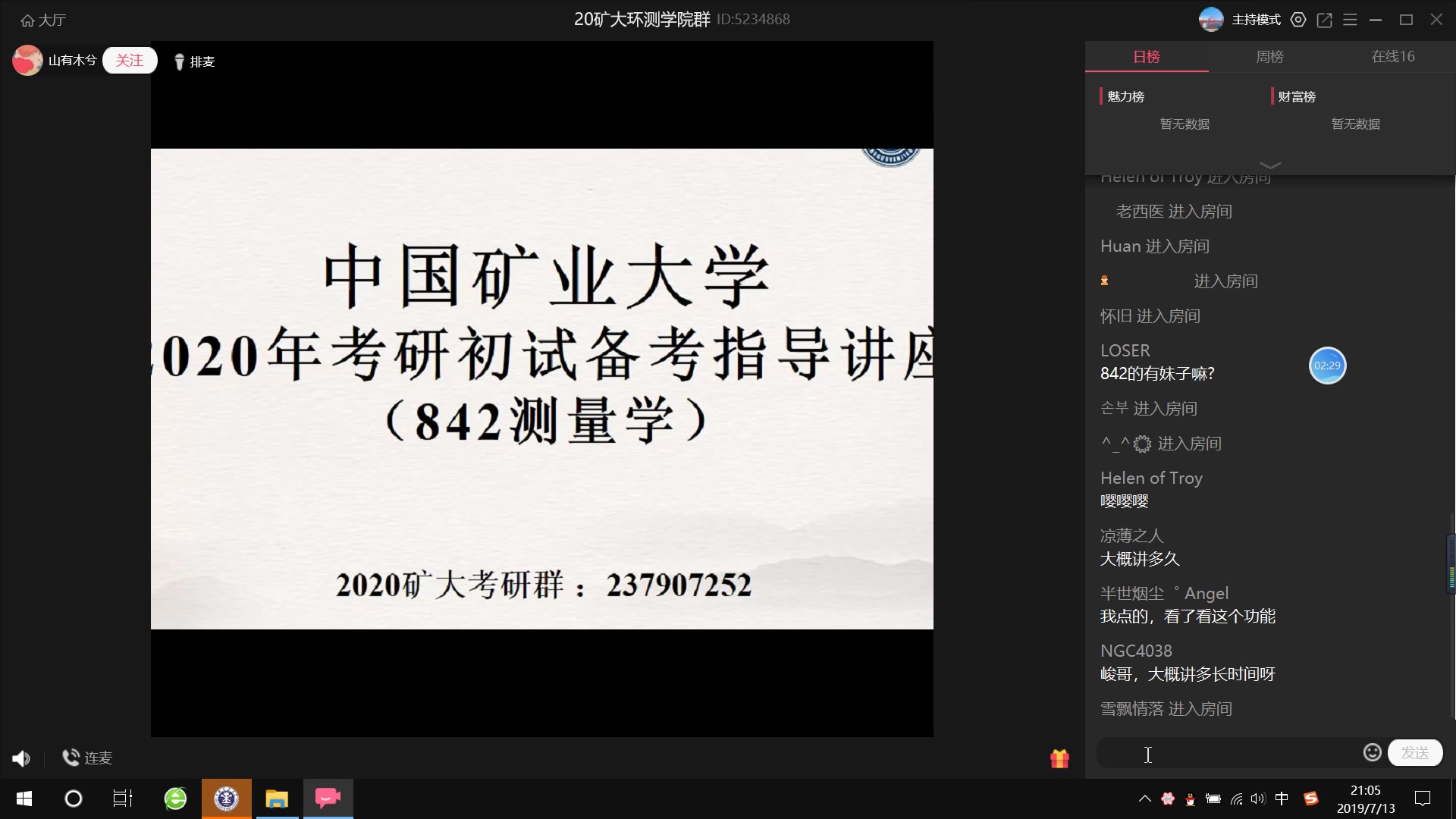
Task: Open Task View on taskbar
Action: pyautogui.click(x=123, y=799)
